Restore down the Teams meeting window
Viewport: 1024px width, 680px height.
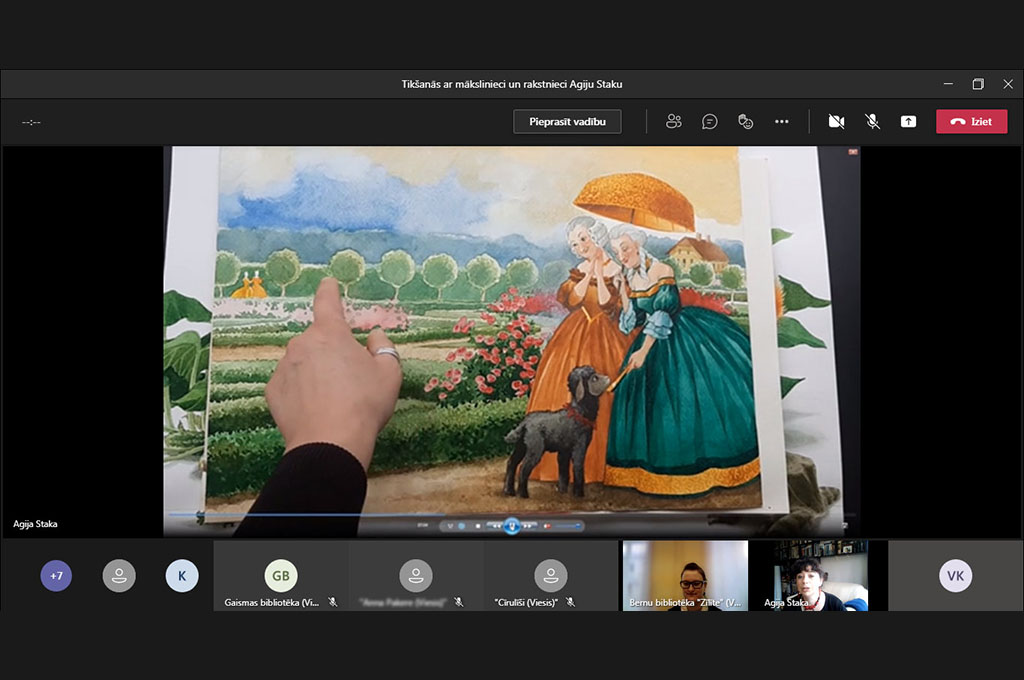(978, 84)
